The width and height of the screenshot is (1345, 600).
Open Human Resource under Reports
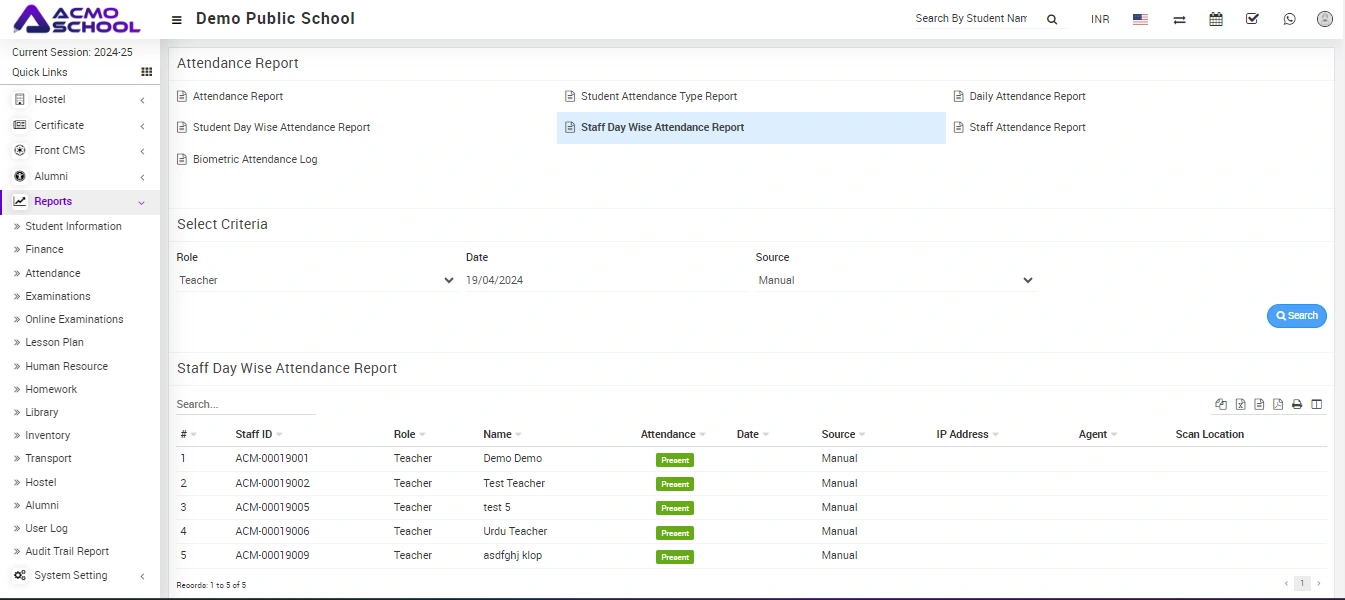point(66,366)
